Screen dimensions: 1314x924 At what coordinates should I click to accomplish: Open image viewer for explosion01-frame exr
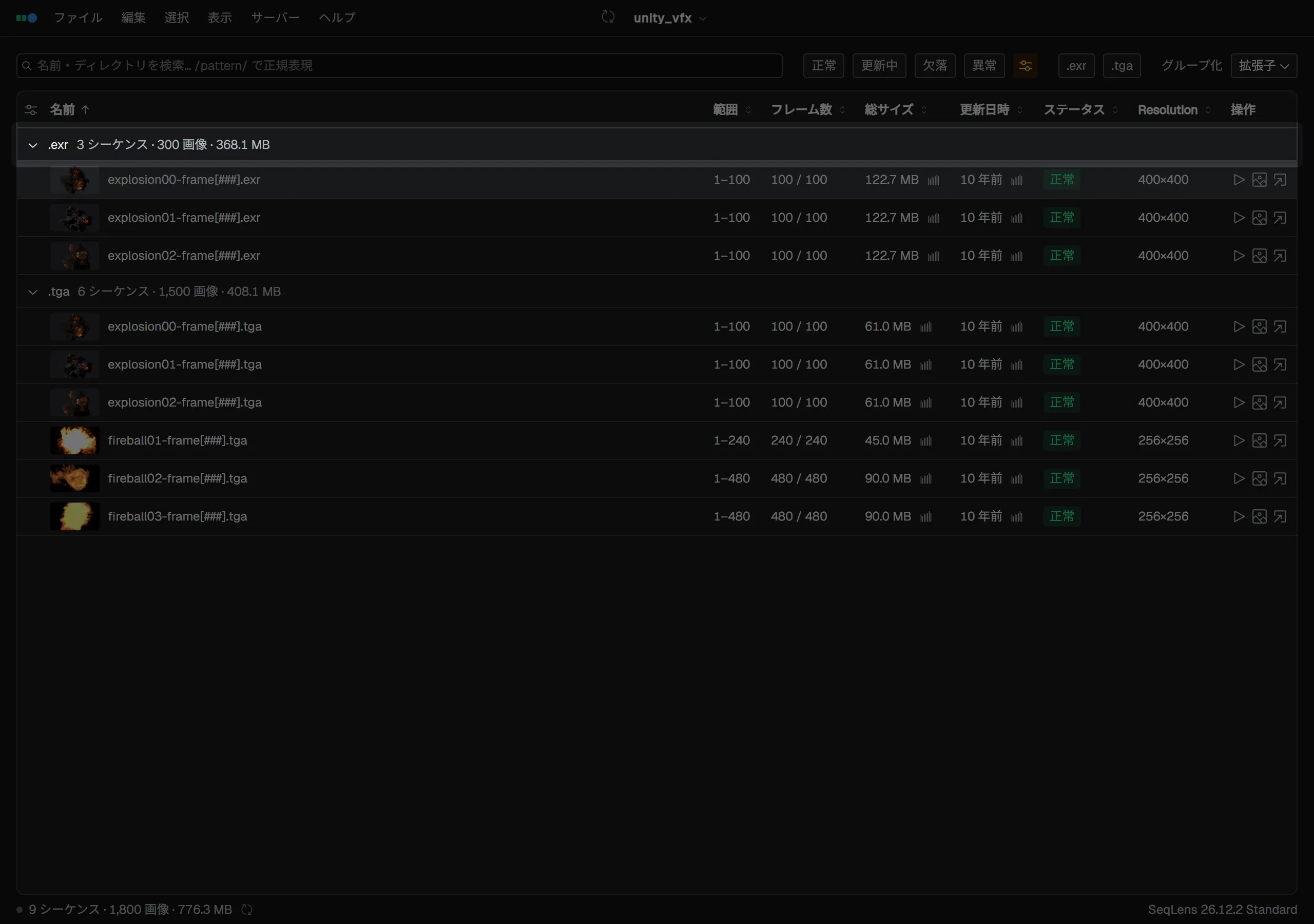[x=1259, y=218]
